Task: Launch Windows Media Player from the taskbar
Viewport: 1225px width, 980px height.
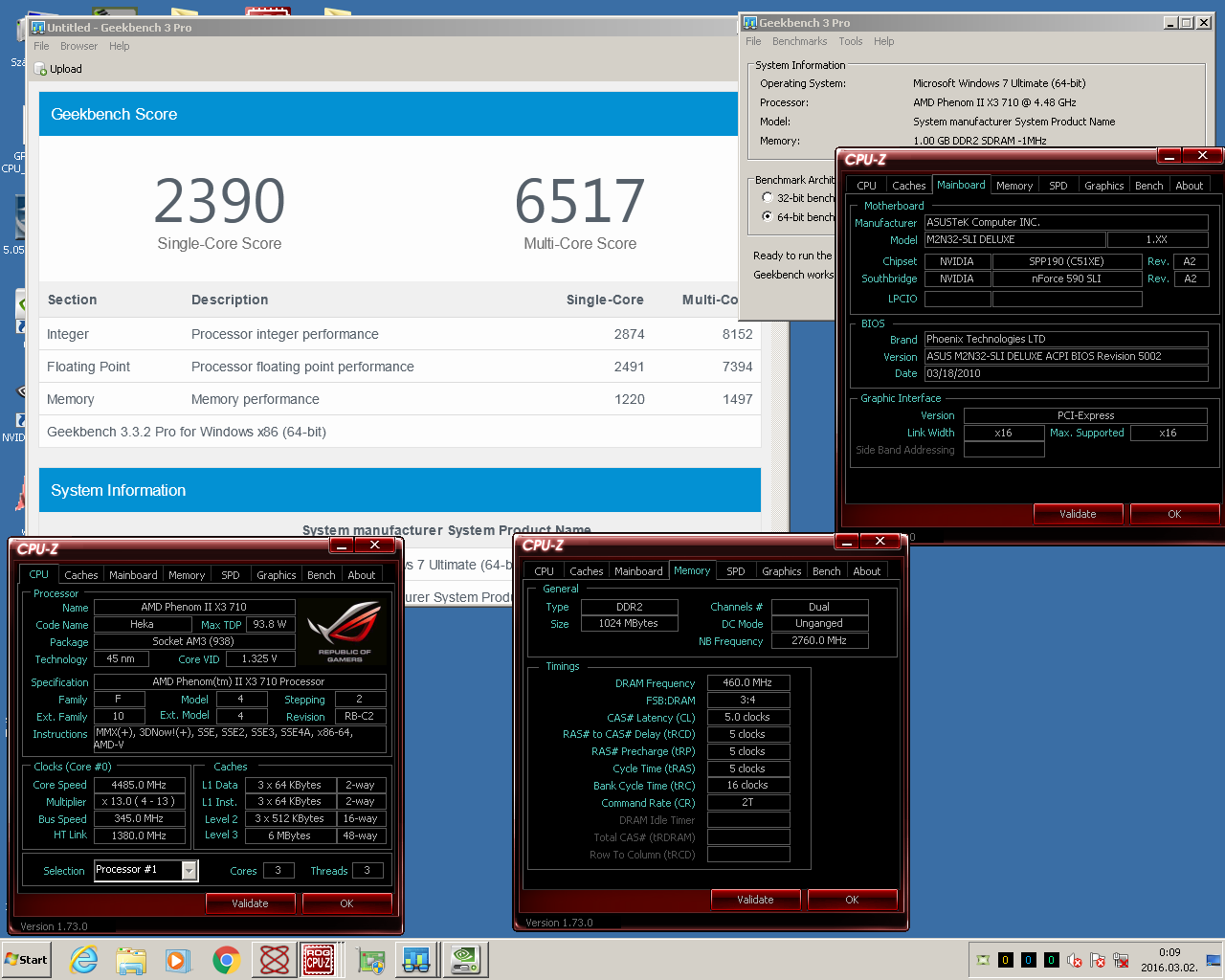Action: click(x=178, y=959)
